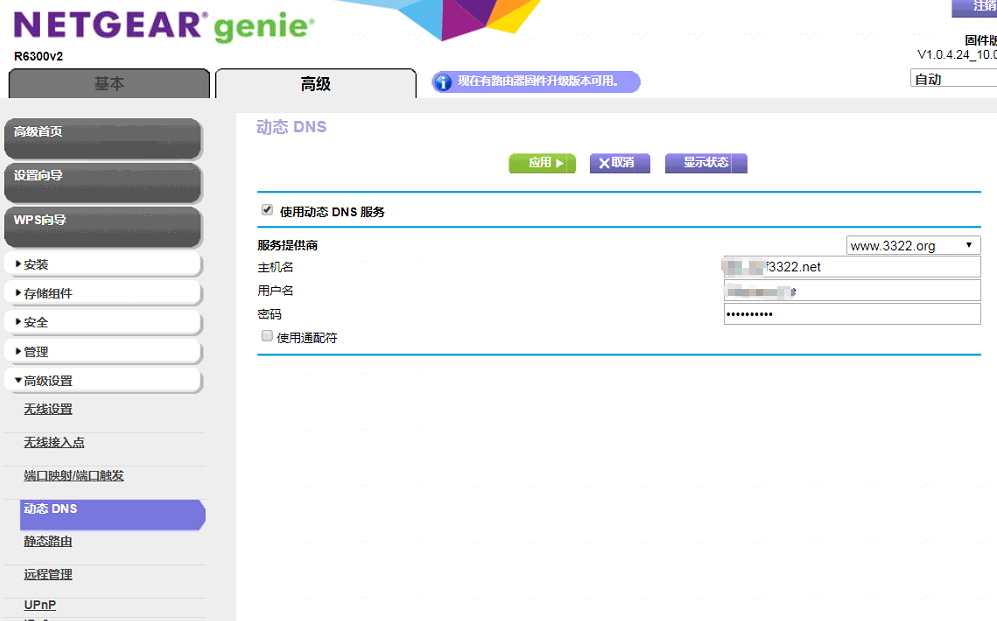Open 高级首页 in the sidebar
This screenshot has width=997, height=621.
point(103,139)
